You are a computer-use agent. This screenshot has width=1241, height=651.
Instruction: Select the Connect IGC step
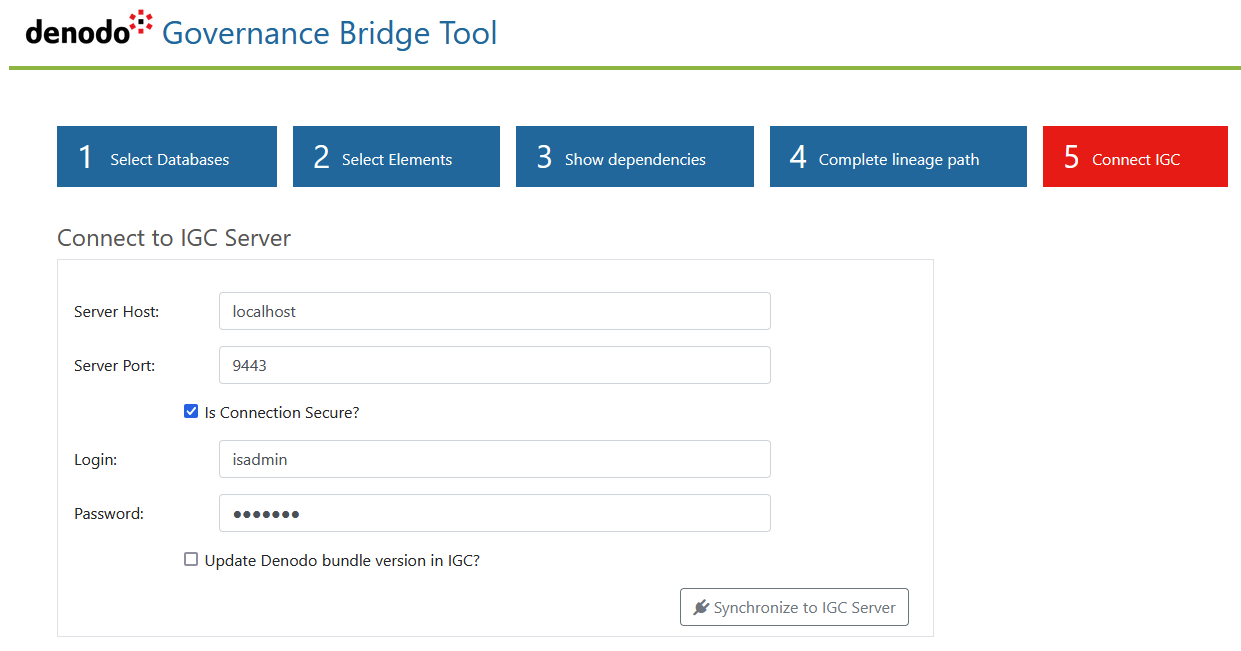click(x=1135, y=156)
